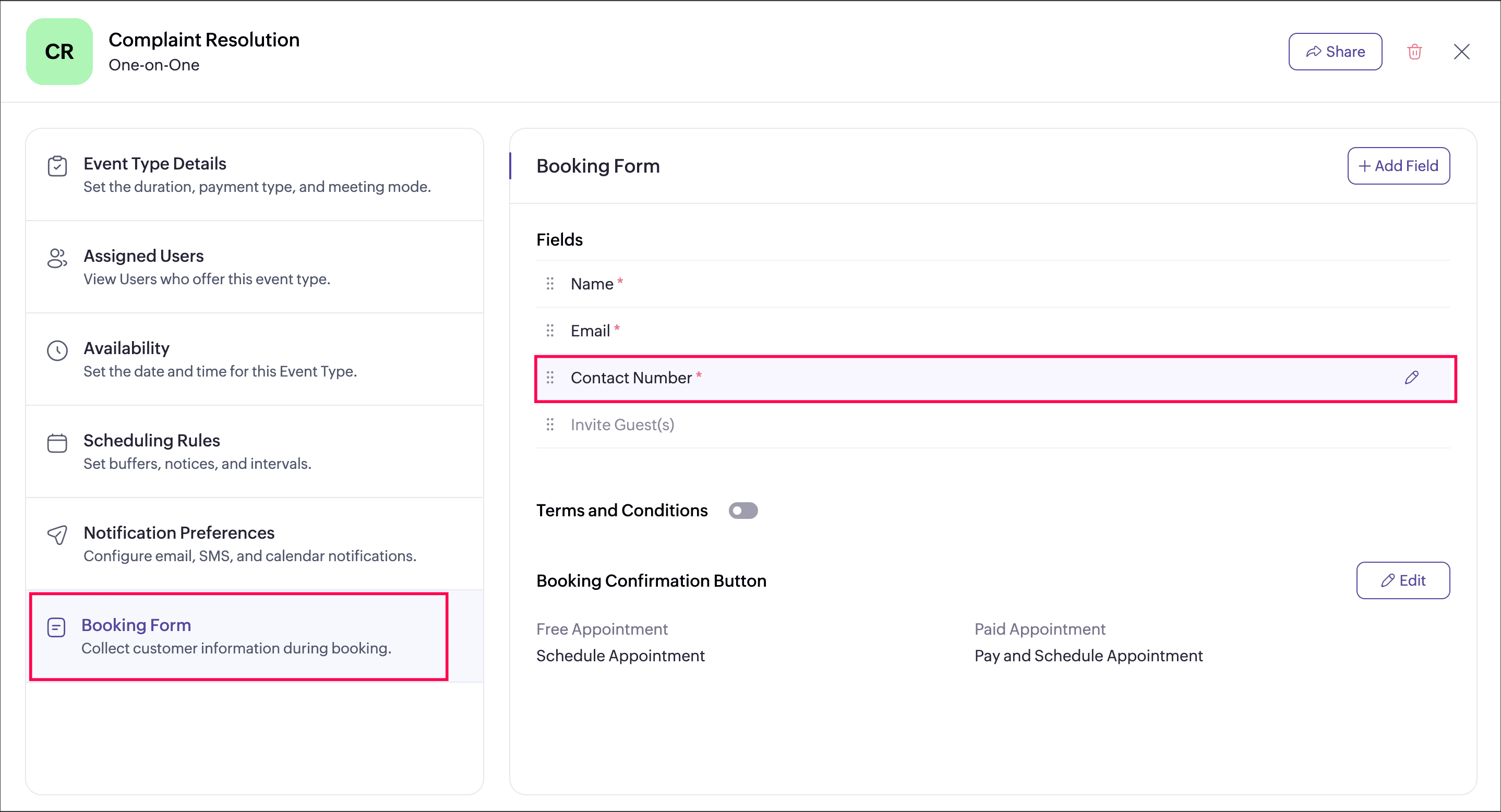Close the Complaint Resolution panel

1461,52
